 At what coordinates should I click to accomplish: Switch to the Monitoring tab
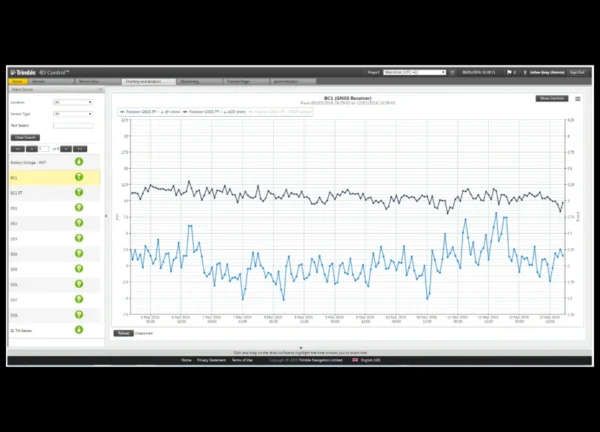click(x=199, y=82)
